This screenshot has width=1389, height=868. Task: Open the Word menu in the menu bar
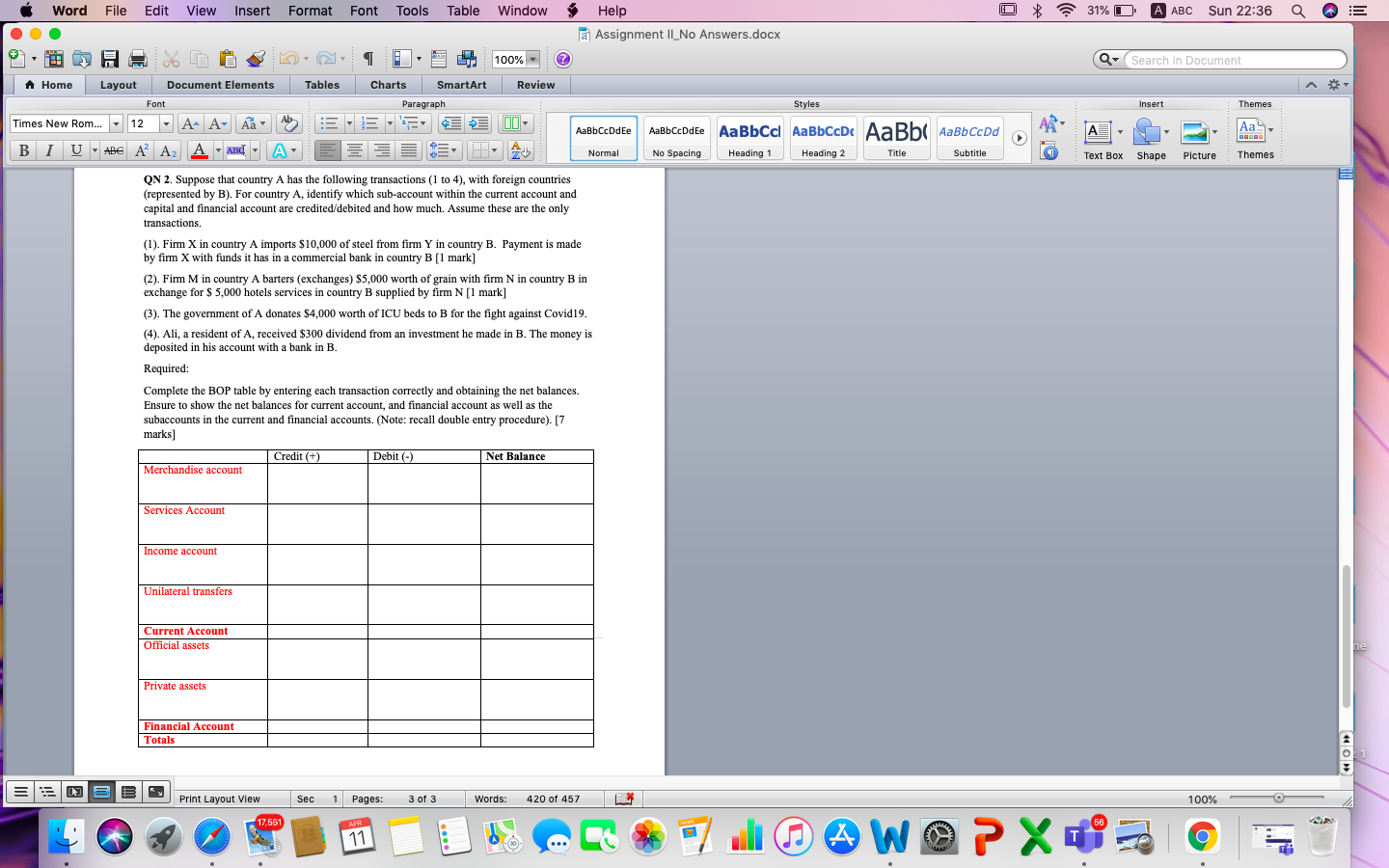click(69, 11)
